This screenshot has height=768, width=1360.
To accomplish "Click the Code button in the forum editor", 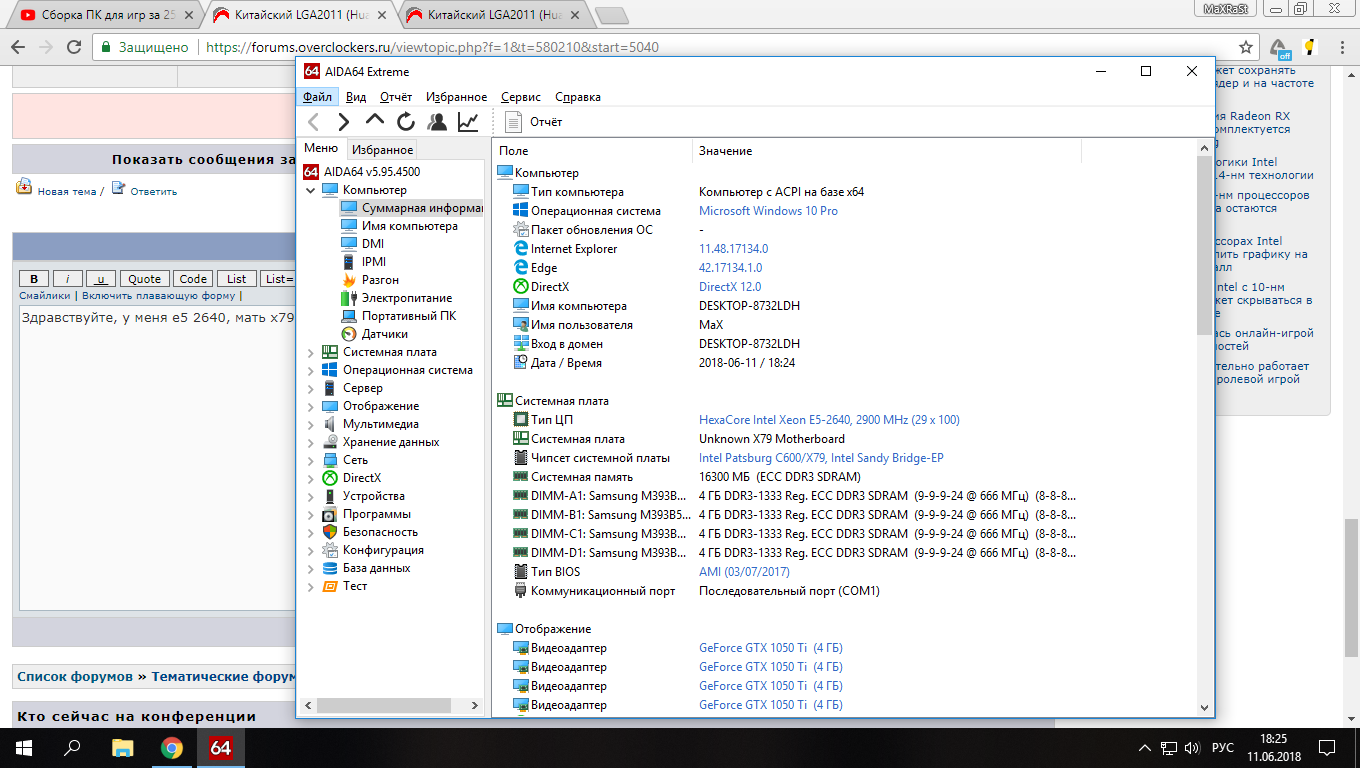I will point(193,279).
